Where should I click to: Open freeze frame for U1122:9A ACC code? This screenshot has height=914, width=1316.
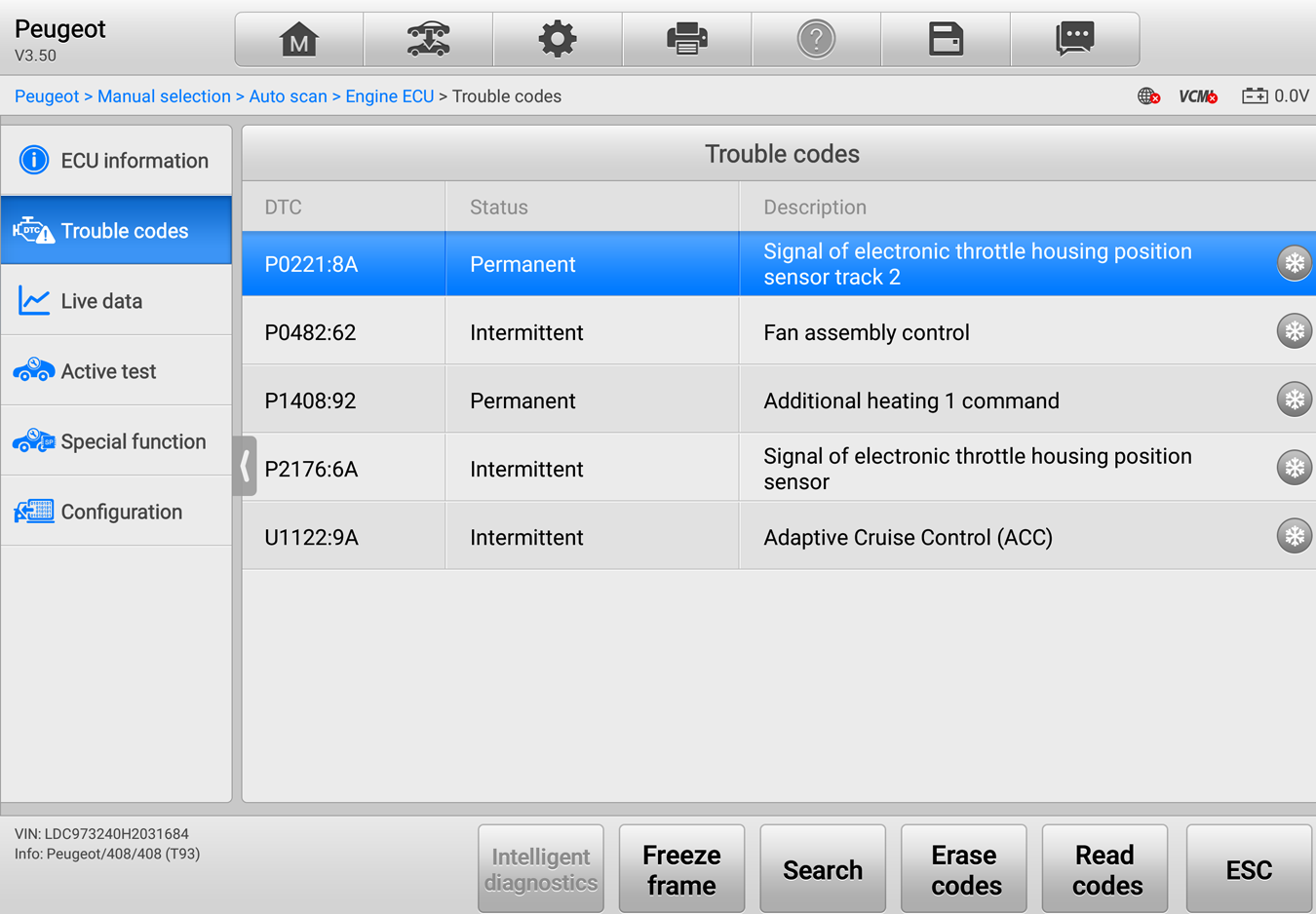pos(1294,535)
